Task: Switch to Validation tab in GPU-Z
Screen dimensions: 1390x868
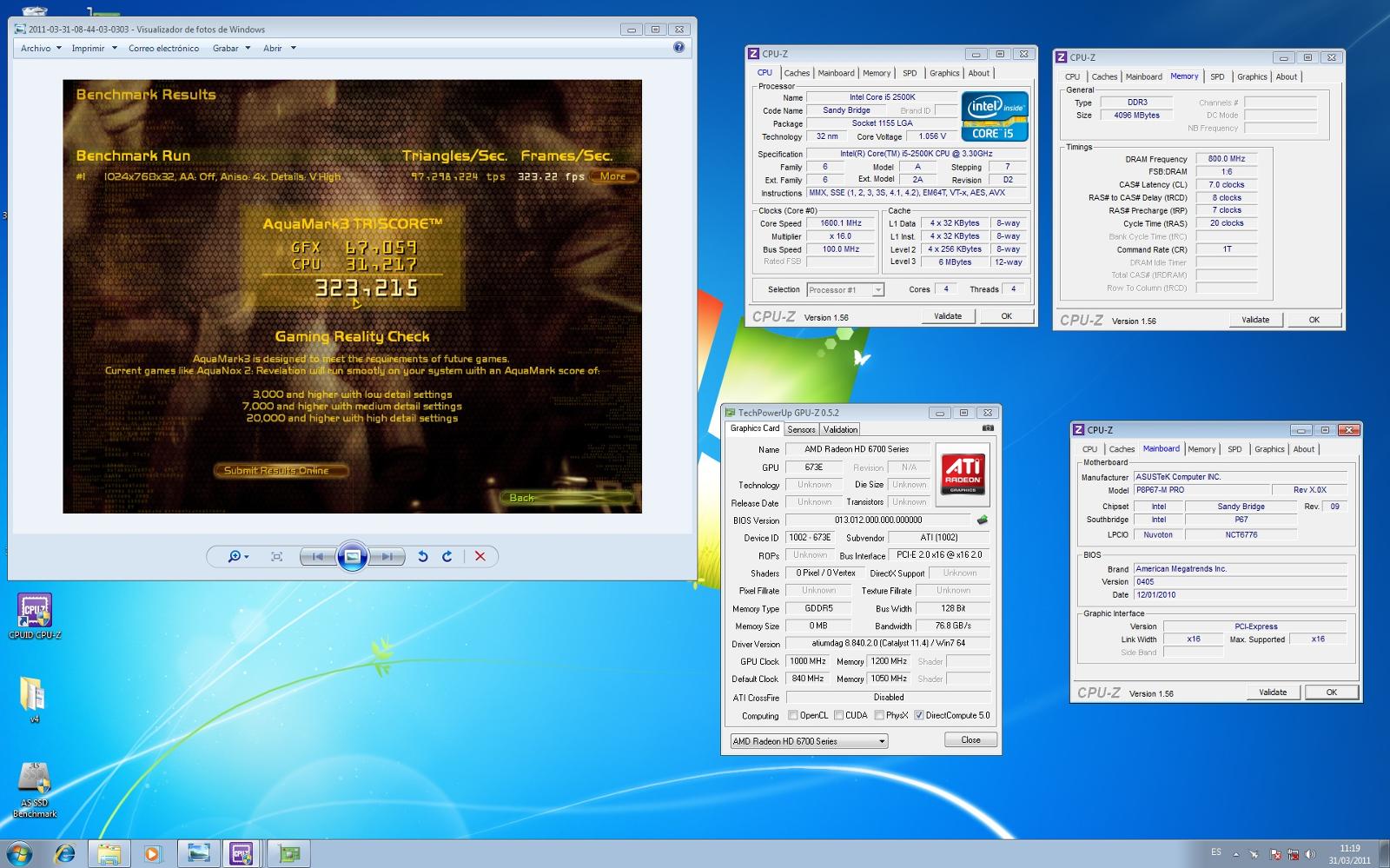Action: pyautogui.click(x=840, y=429)
